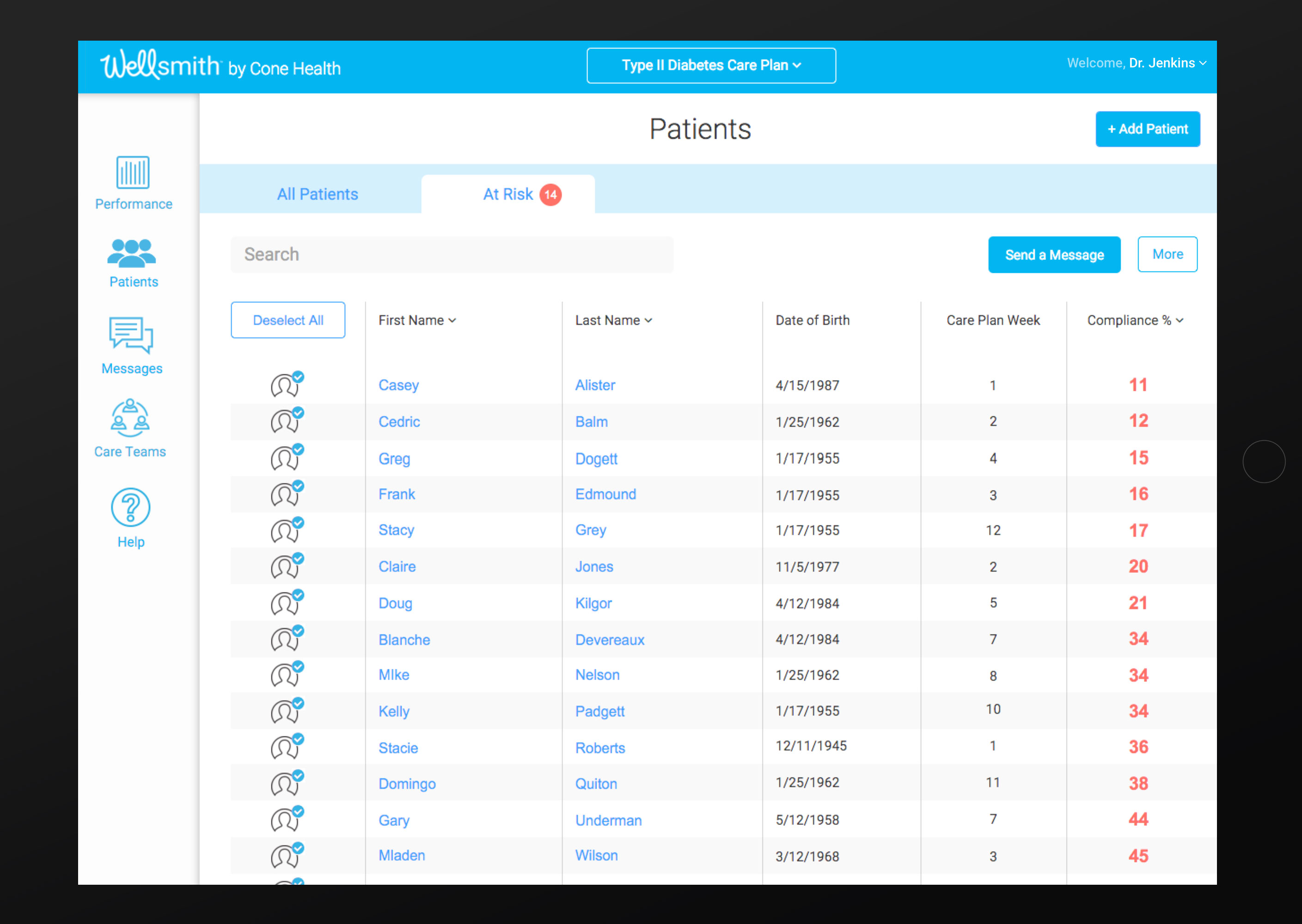This screenshot has width=1302, height=924.
Task: Open patient link Domingo
Action: [x=407, y=784]
